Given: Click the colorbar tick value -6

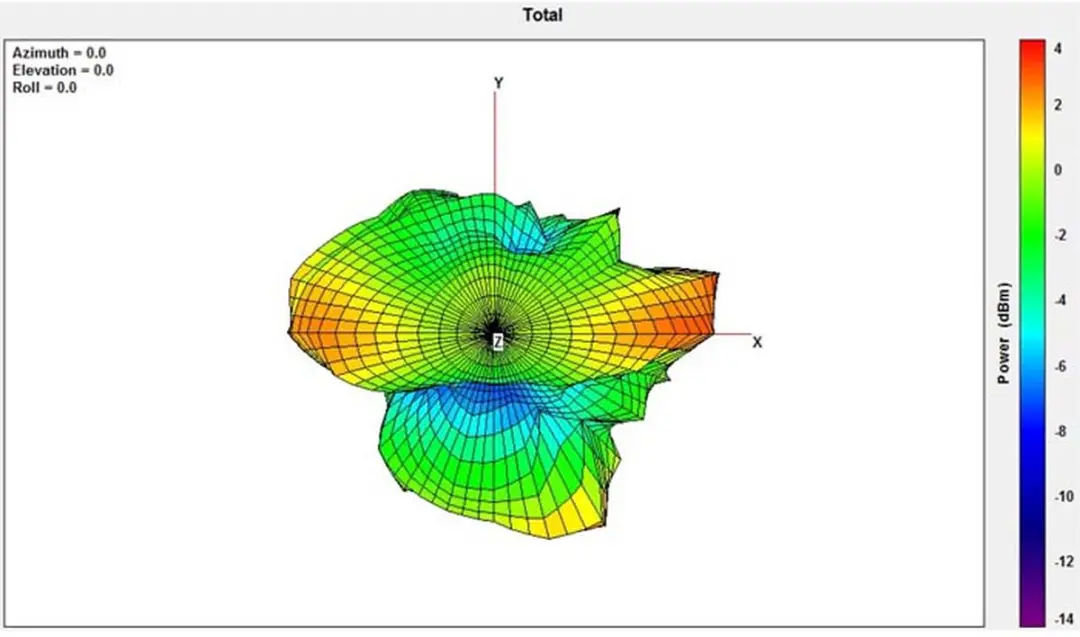Looking at the screenshot, I should click(x=1061, y=366).
